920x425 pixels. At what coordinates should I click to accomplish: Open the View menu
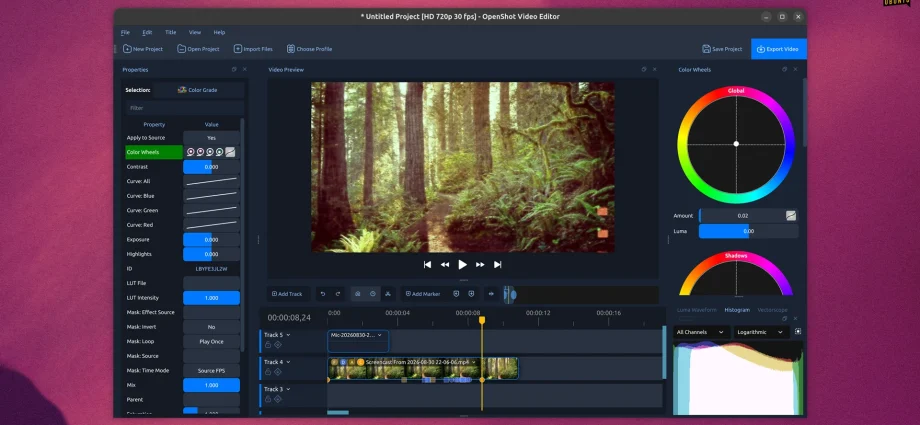tap(195, 32)
